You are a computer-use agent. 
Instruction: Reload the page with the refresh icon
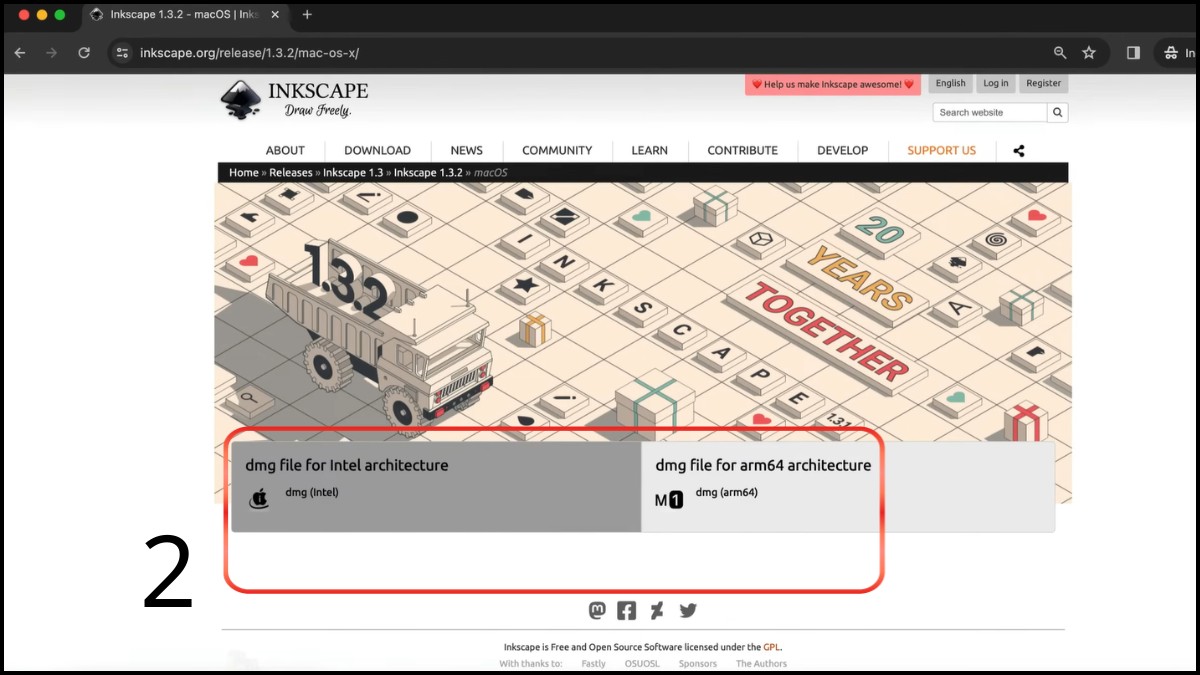click(84, 53)
